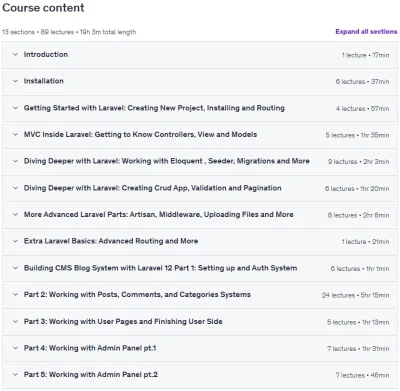
Task: Click the Installation section title
Action: pyautogui.click(x=44, y=81)
